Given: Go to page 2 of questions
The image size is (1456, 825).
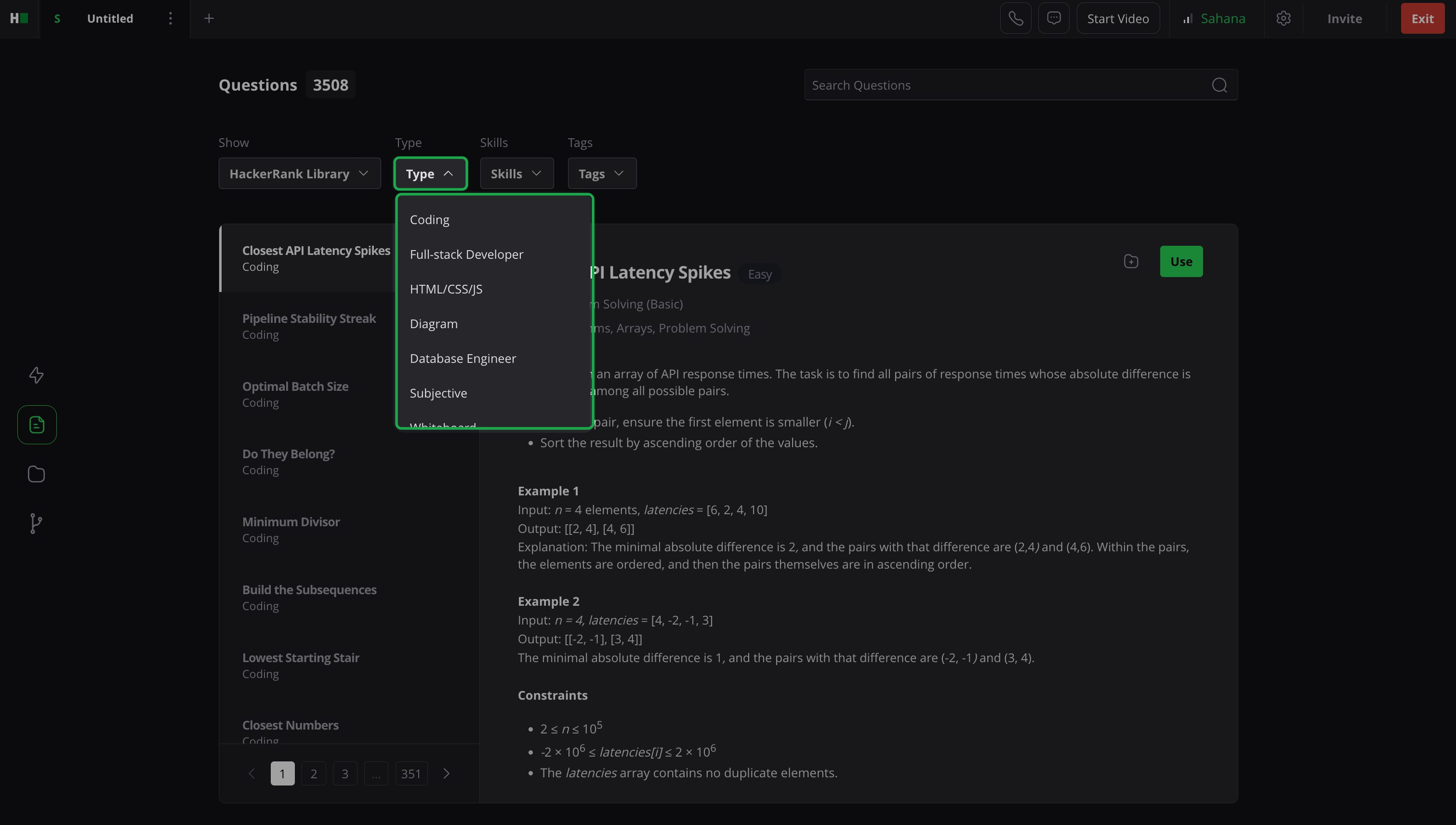Looking at the screenshot, I should (313, 773).
